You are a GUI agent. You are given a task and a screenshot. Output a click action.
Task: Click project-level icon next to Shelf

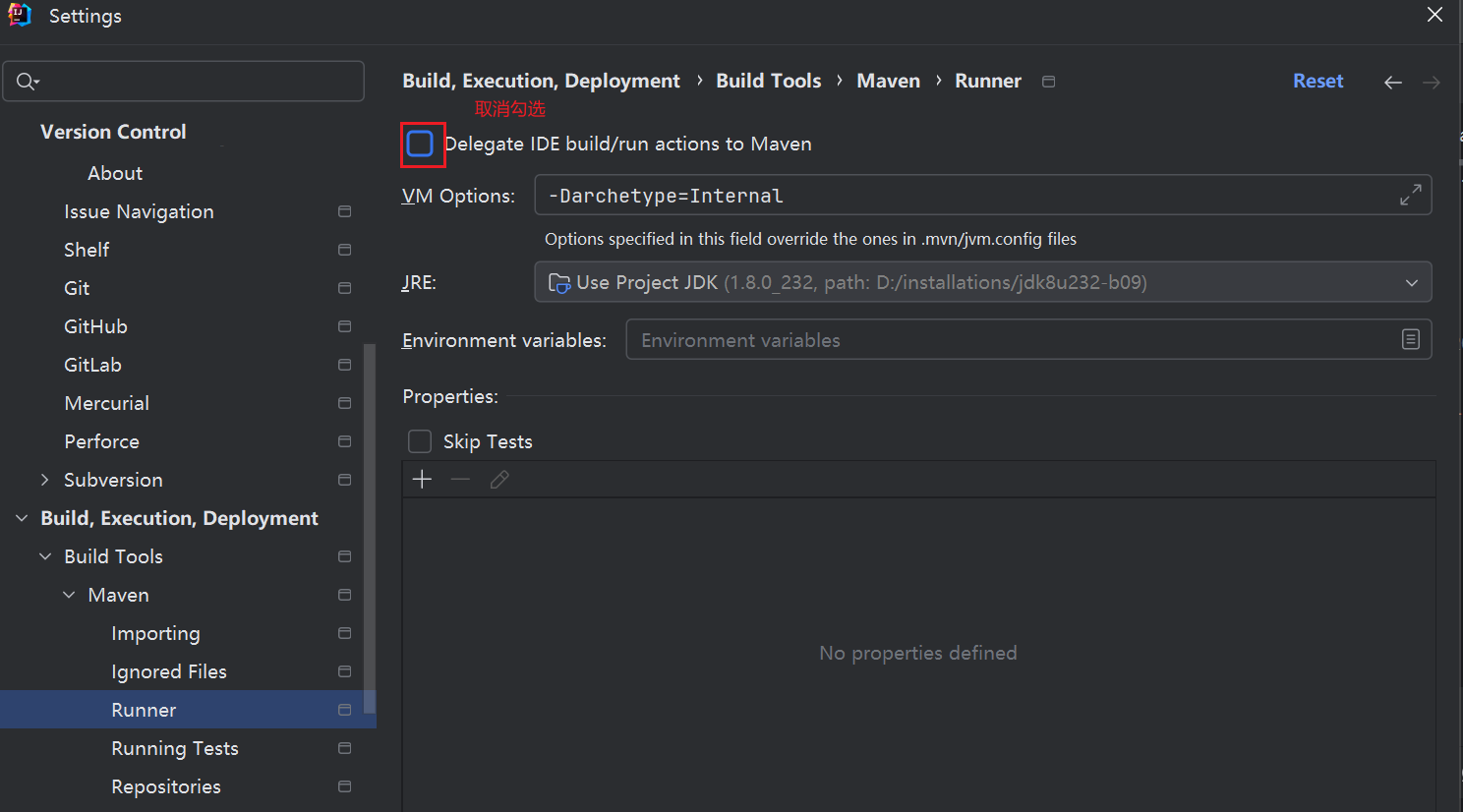pos(345,250)
